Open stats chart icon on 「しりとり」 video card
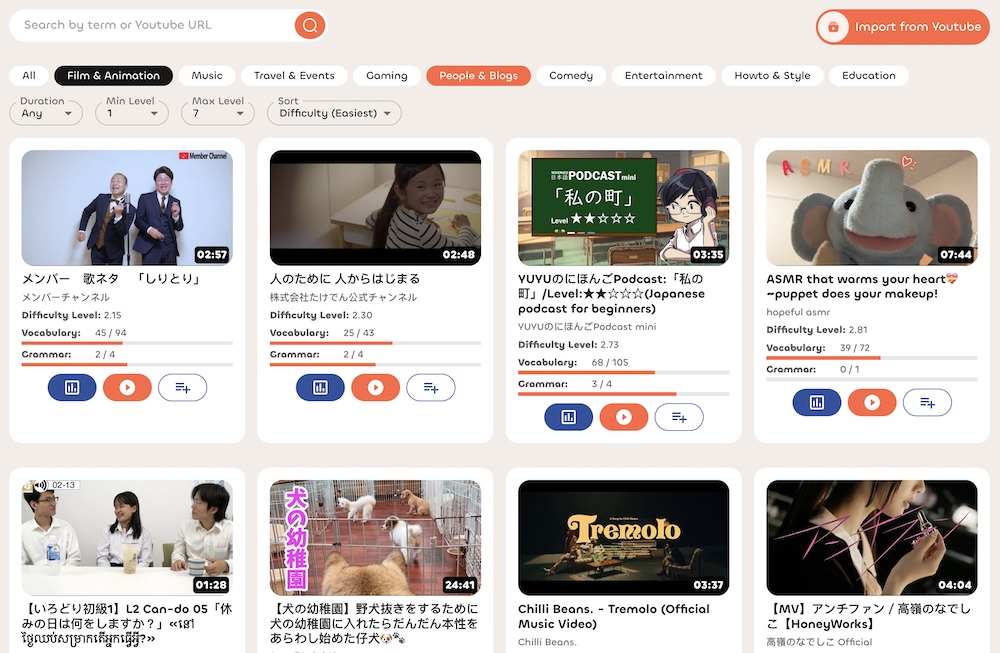The height and width of the screenshot is (653, 1000). [71, 387]
